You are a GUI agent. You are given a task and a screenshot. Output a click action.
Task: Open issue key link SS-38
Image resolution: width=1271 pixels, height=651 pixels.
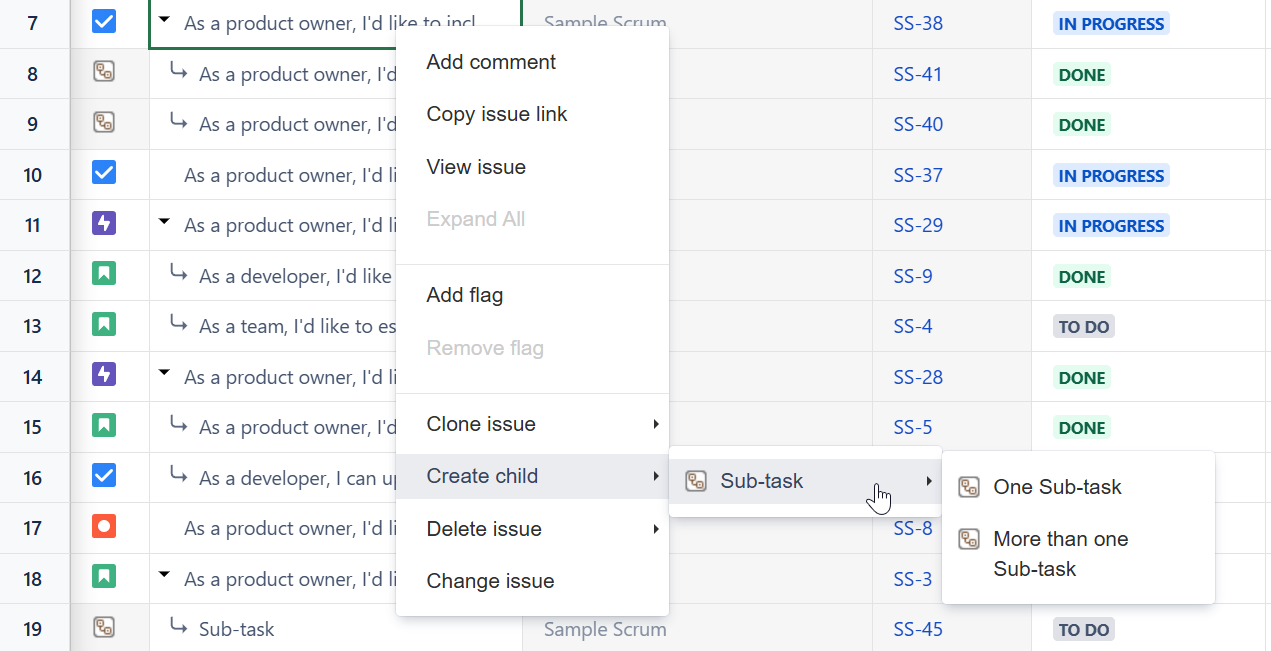(x=918, y=23)
